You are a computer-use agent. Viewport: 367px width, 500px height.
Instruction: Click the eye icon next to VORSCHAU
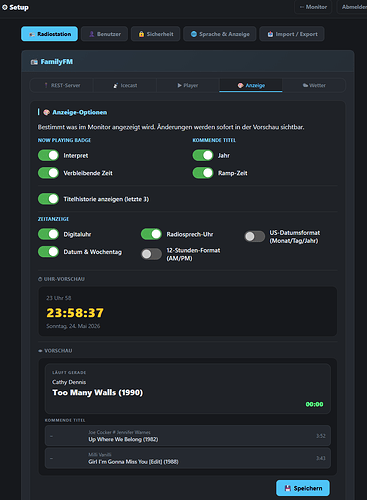(x=40, y=351)
